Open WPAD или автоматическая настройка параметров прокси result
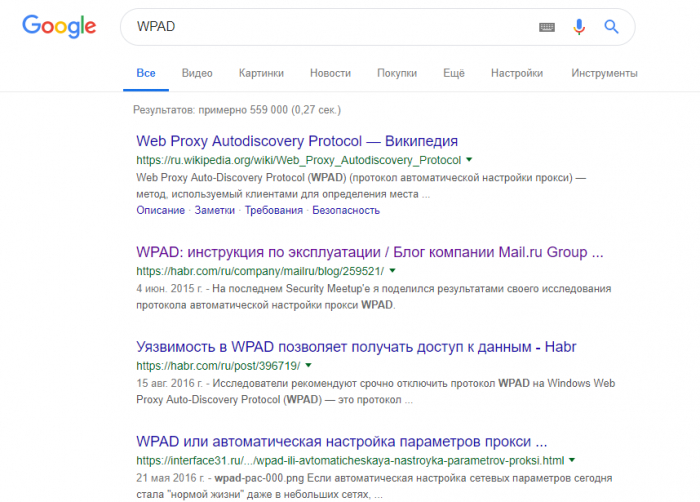Viewport: 700px width, 502px height. click(x=342, y=442)
